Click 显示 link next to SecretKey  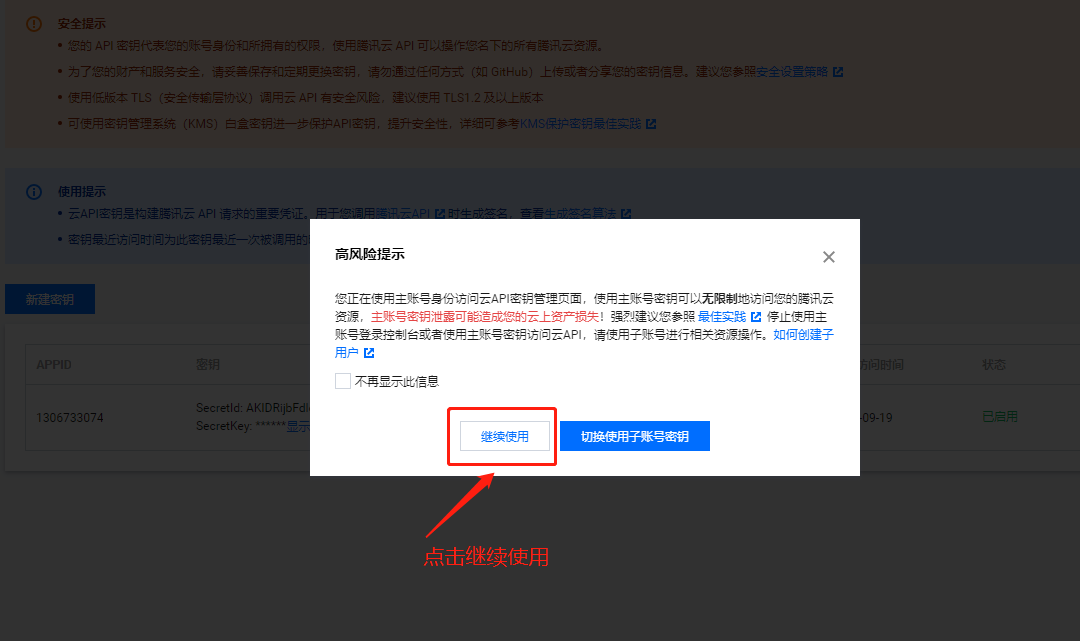pyautogui.click(x=298, y=426)
